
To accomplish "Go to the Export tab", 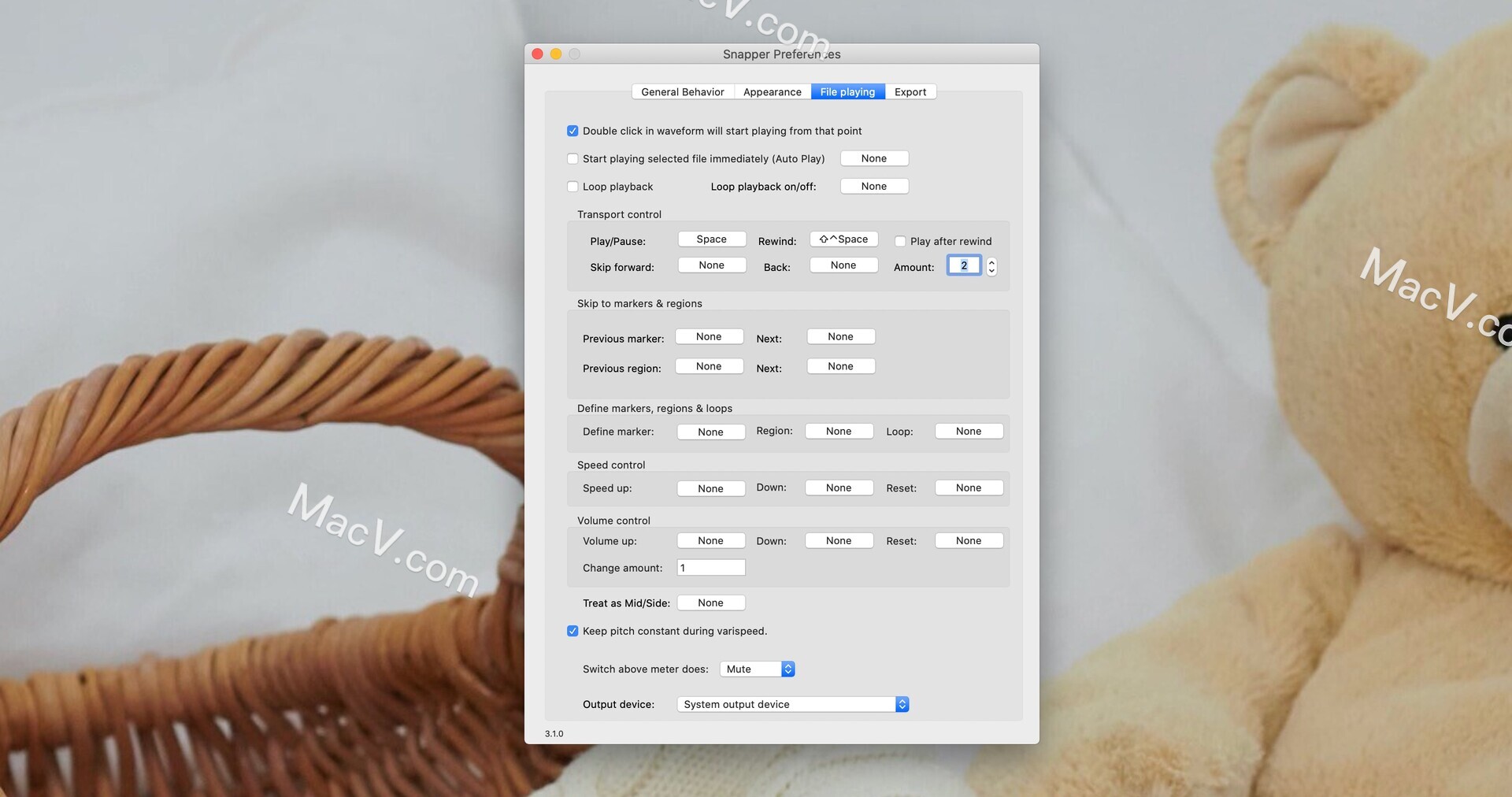I will (x=910, y=92).
